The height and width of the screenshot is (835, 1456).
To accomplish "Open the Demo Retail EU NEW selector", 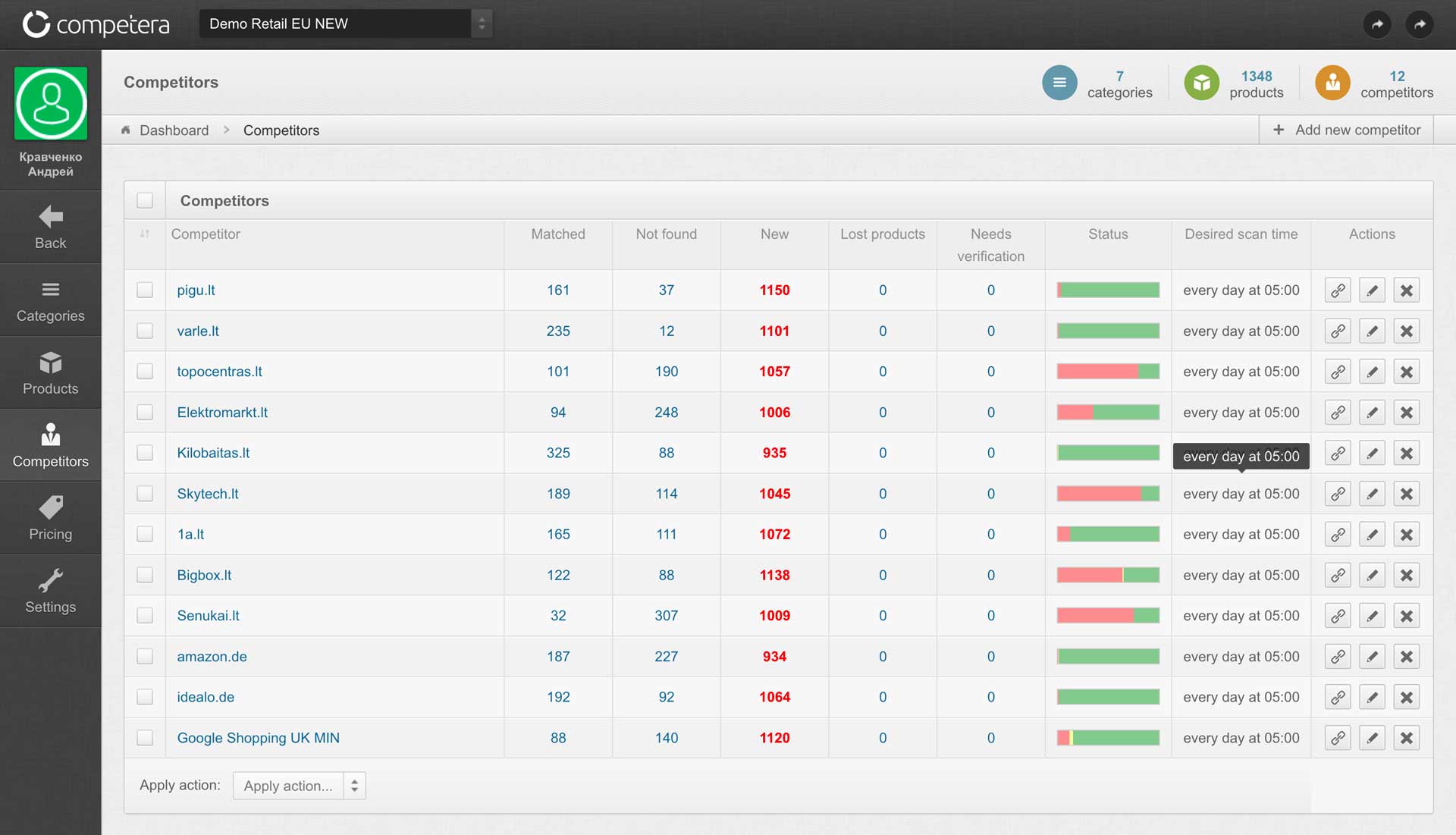I will 345,24.
